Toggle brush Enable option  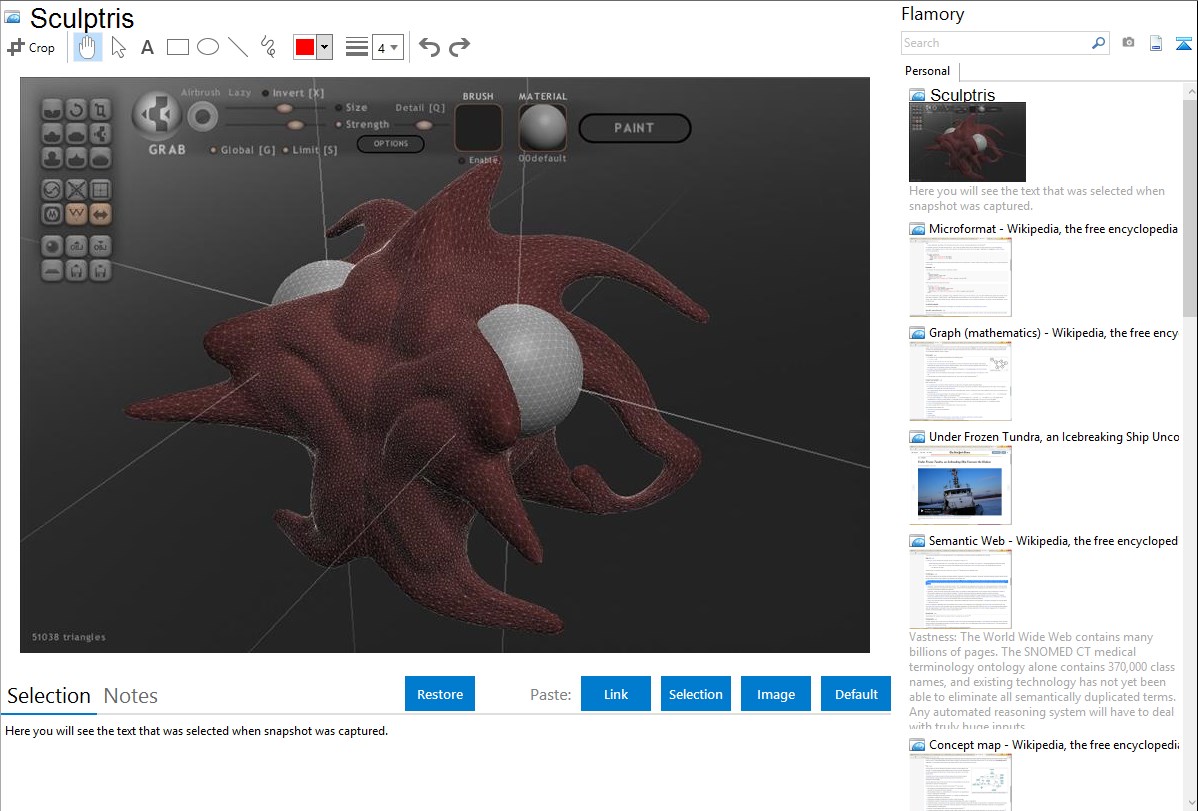[x=461, y=160]
